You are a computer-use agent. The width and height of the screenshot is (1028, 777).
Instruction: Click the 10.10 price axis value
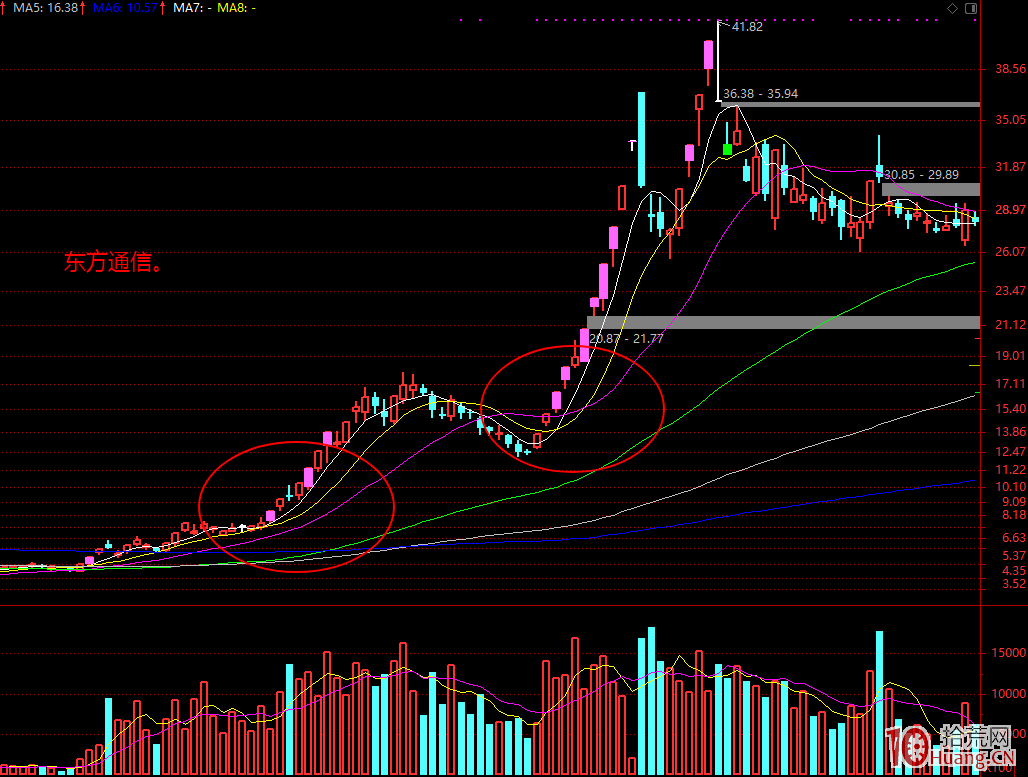(x=1010, y=487)
